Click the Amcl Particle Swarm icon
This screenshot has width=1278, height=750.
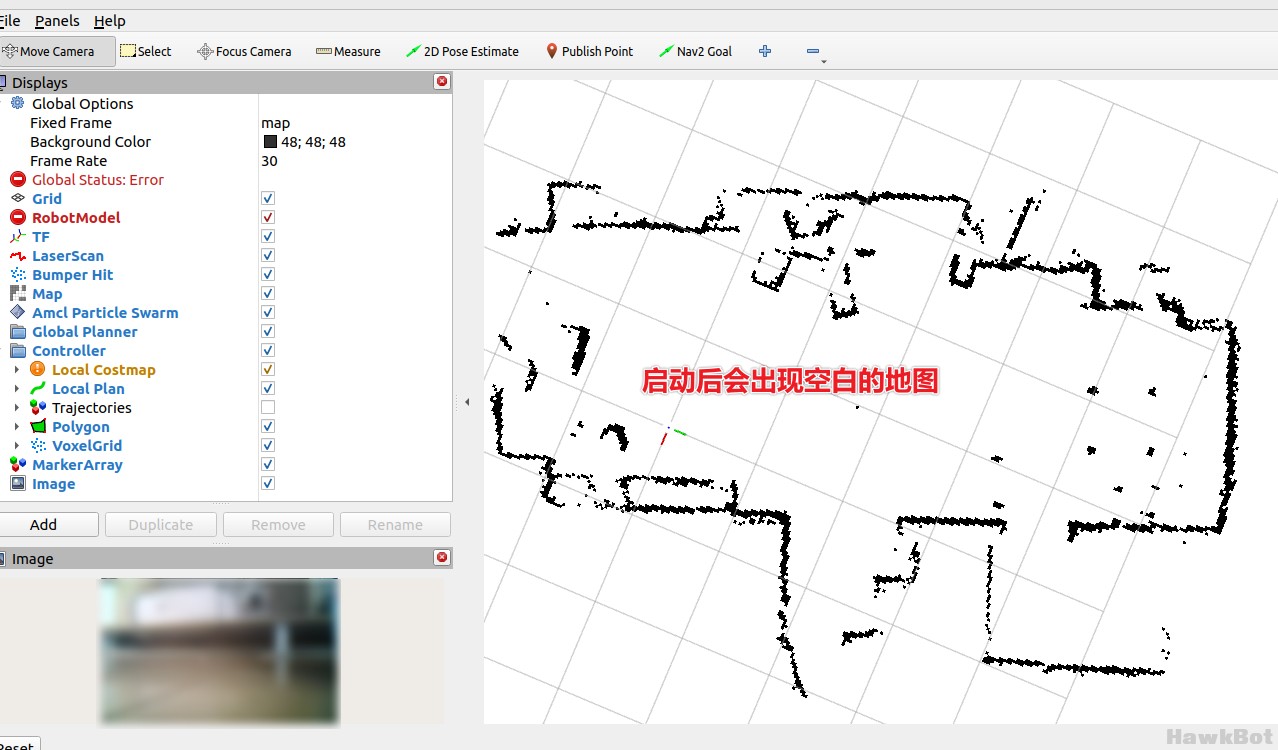point(17,312)
